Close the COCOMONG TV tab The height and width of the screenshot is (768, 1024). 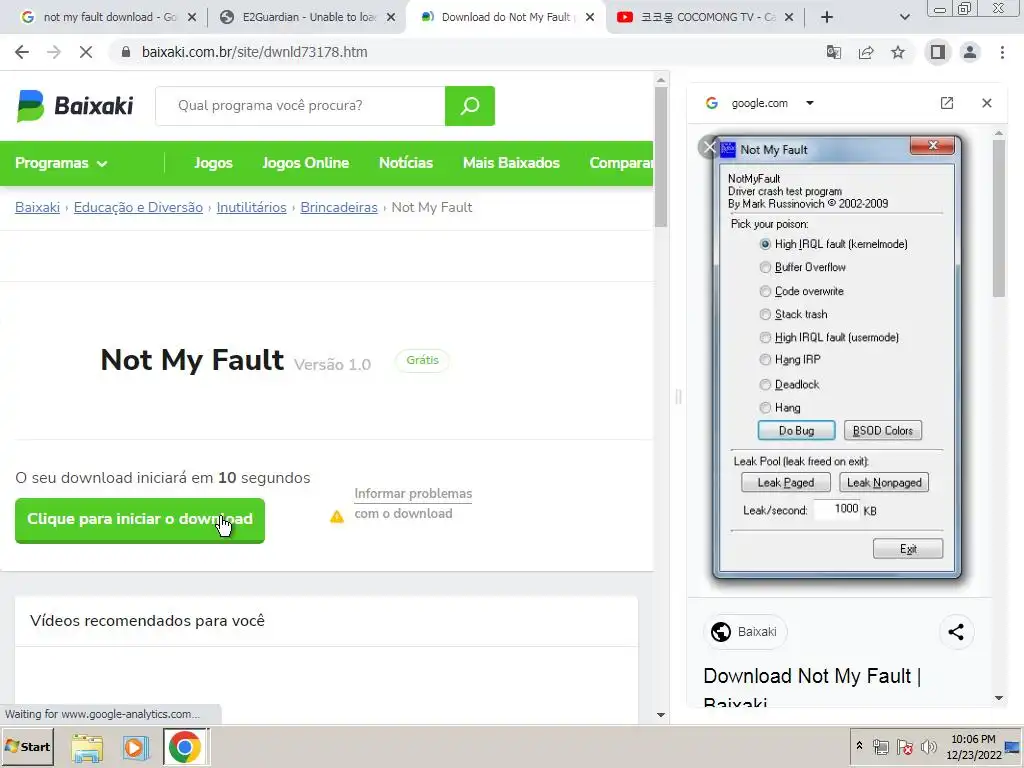(789, 17)
